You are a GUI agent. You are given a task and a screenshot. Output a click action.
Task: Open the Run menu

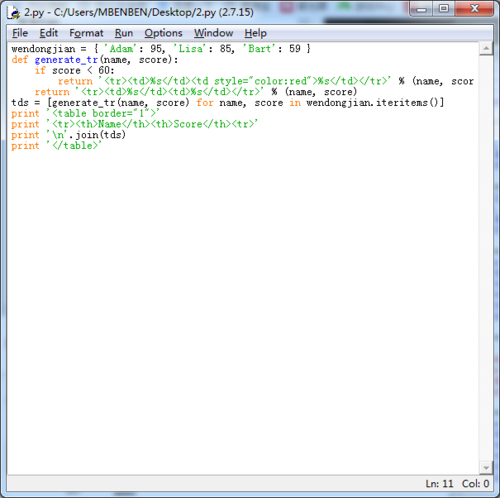pyautogui.click(x=124, y=33)
